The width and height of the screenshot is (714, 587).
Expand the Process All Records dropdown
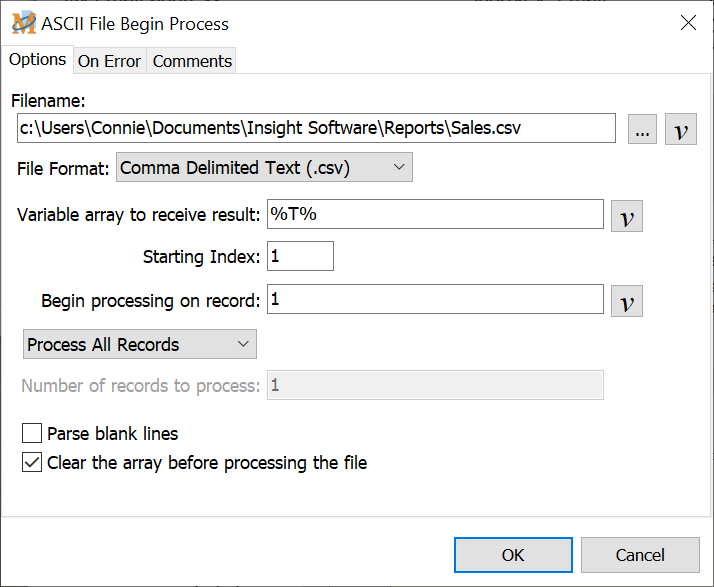[x=139, y=345]
